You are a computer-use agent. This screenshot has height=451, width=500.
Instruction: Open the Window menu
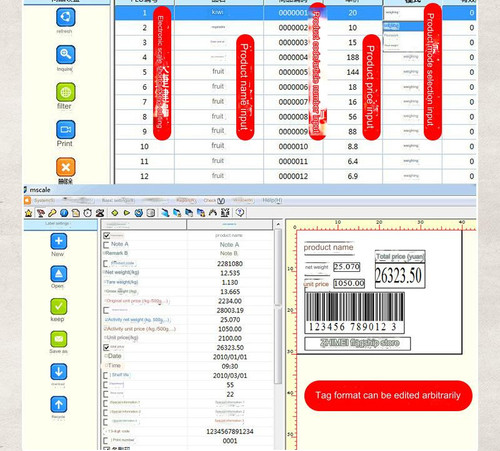(243, 200)
